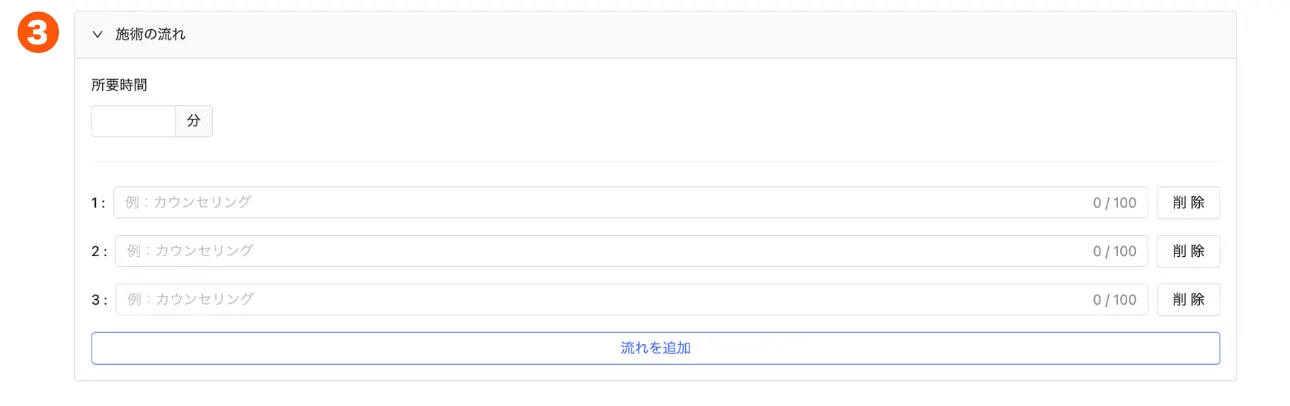Focus the flow step 1 input field

click(600, 202)
